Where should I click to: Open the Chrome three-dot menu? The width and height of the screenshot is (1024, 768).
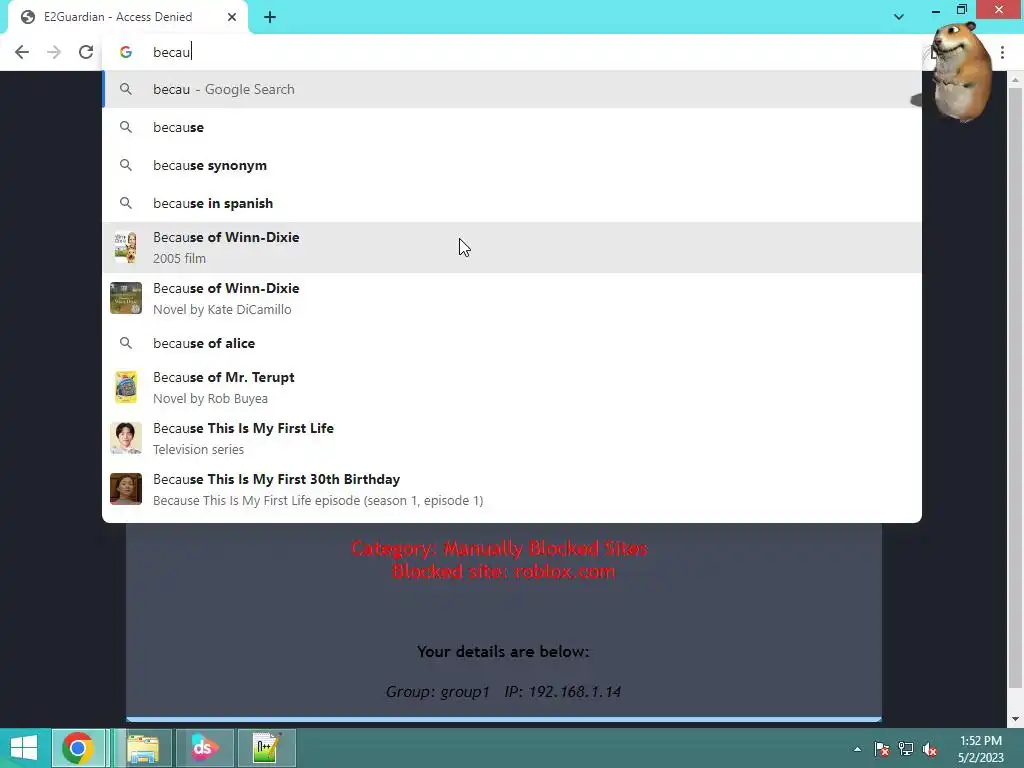click(x=1002, y=52)
